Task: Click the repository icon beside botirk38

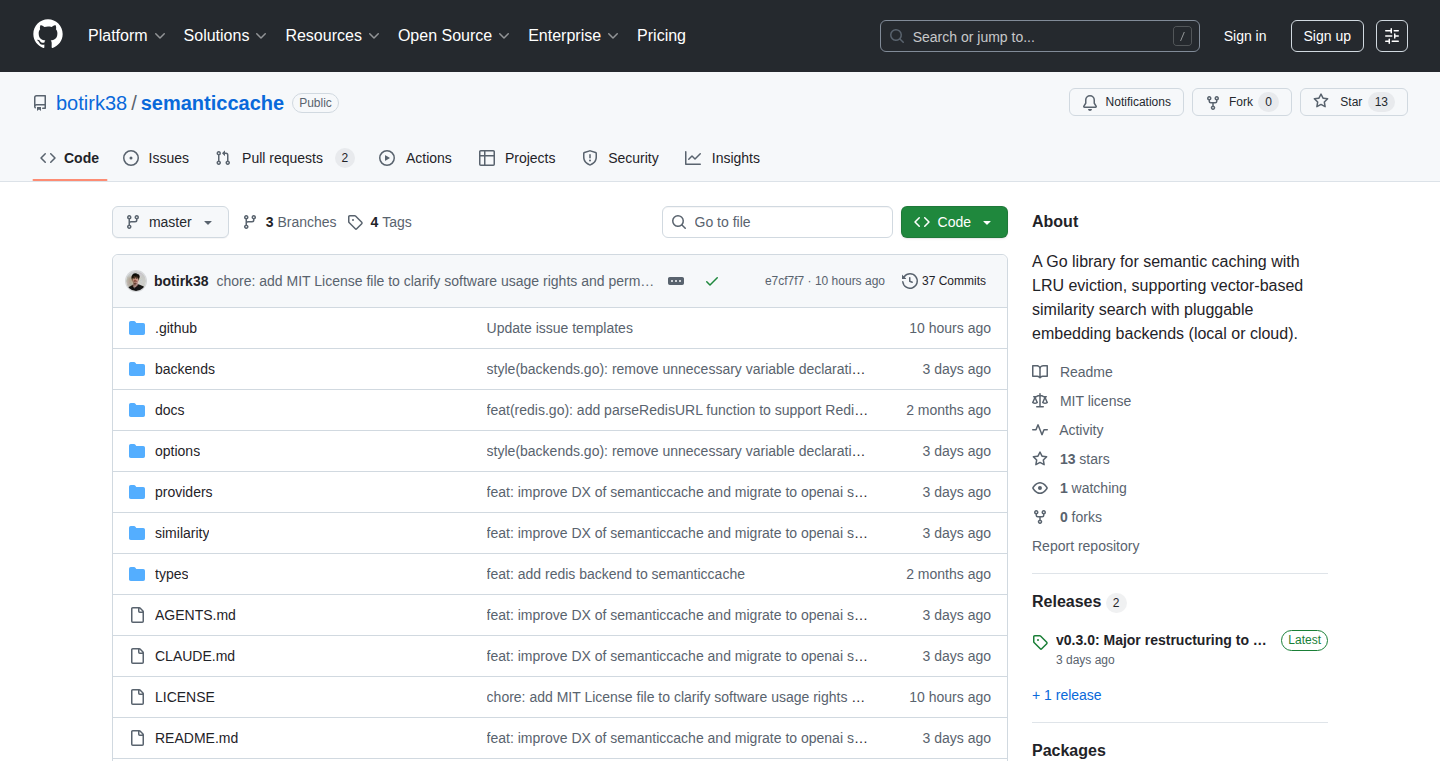Action: [40, 103]
